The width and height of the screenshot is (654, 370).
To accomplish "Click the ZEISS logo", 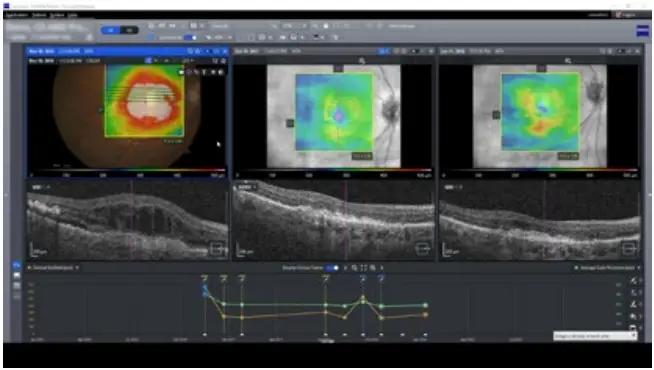I will pos(643,31).
